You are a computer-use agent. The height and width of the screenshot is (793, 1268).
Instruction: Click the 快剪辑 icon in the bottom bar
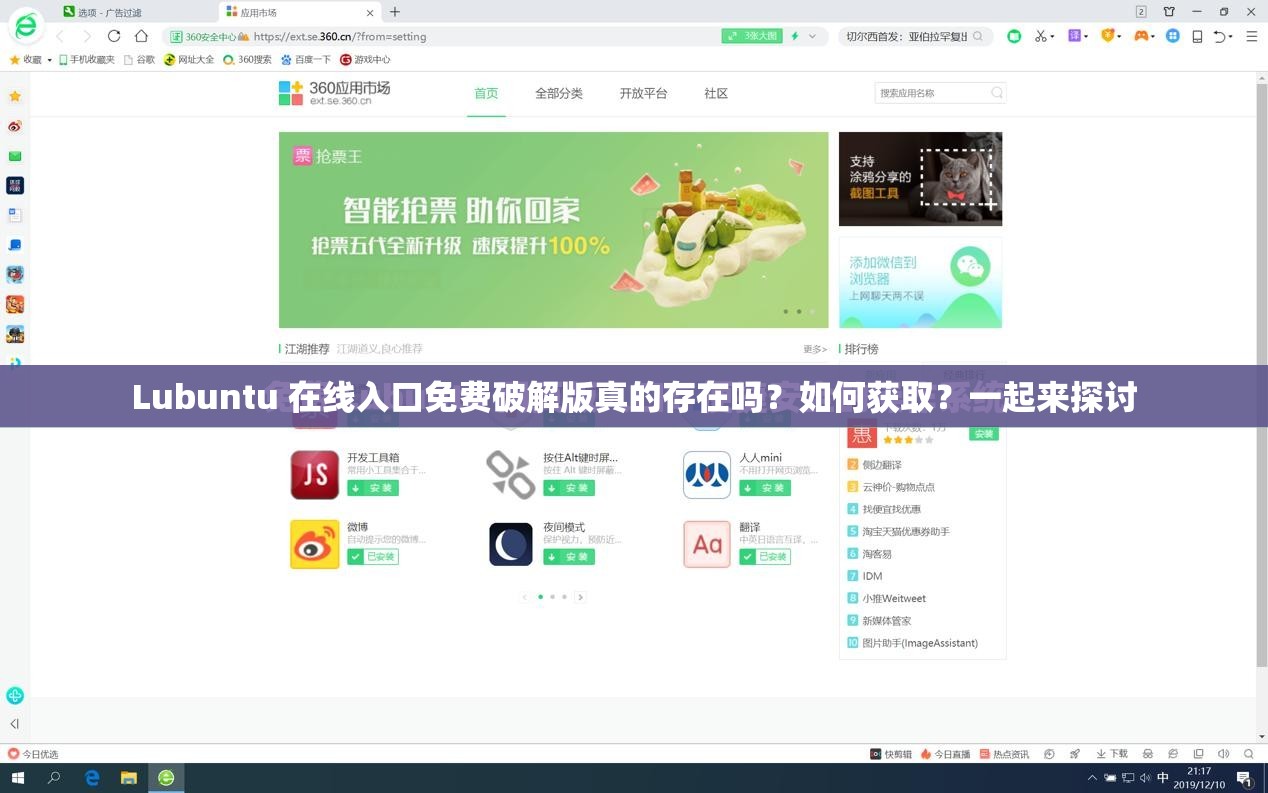878,753
